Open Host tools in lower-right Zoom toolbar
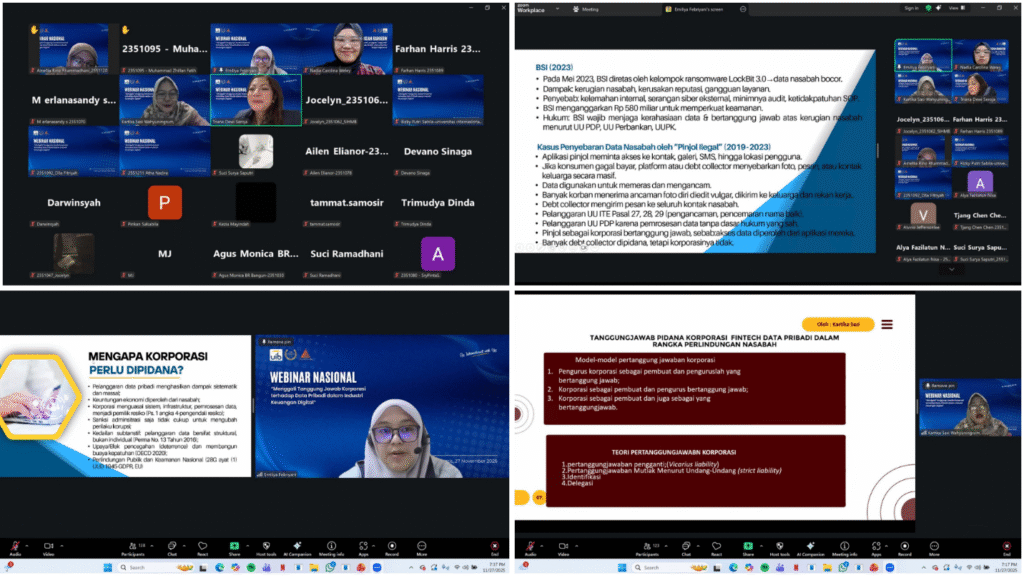 point(779,546)
